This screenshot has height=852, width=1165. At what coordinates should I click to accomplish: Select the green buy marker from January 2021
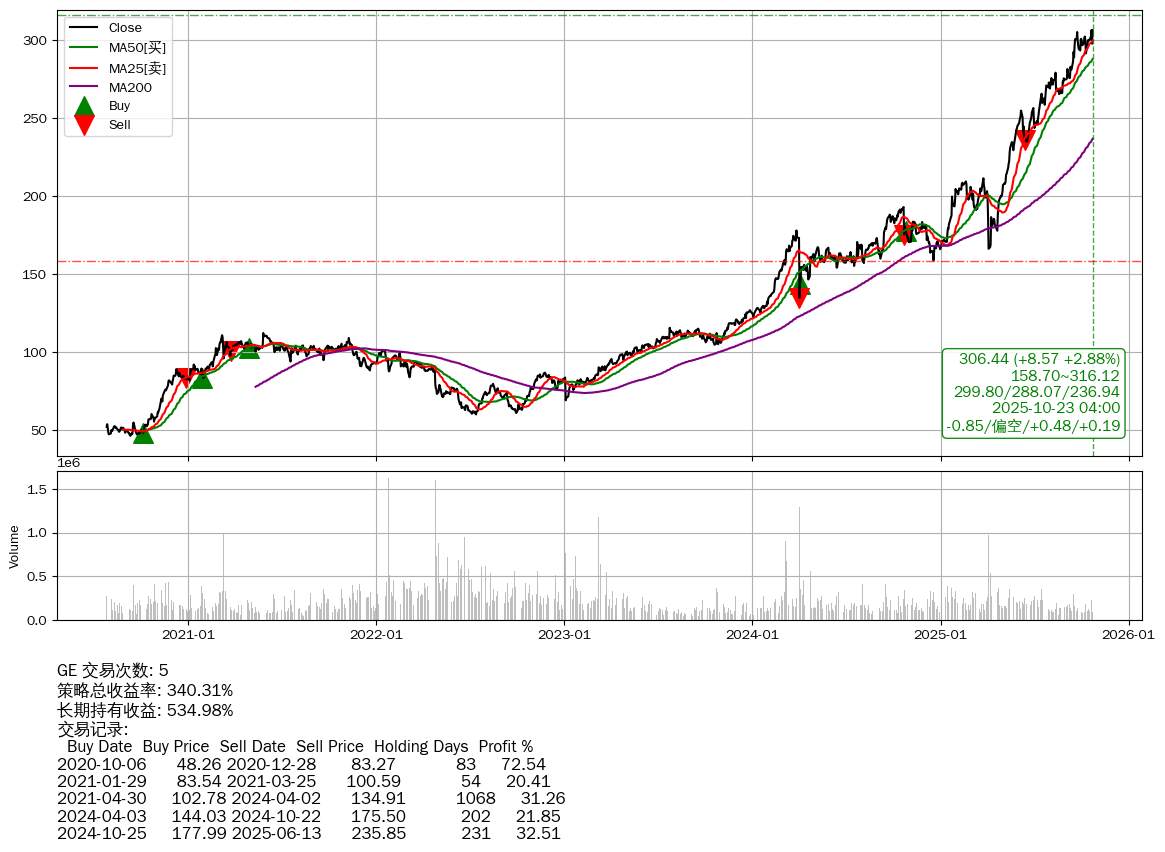[202, 379]
